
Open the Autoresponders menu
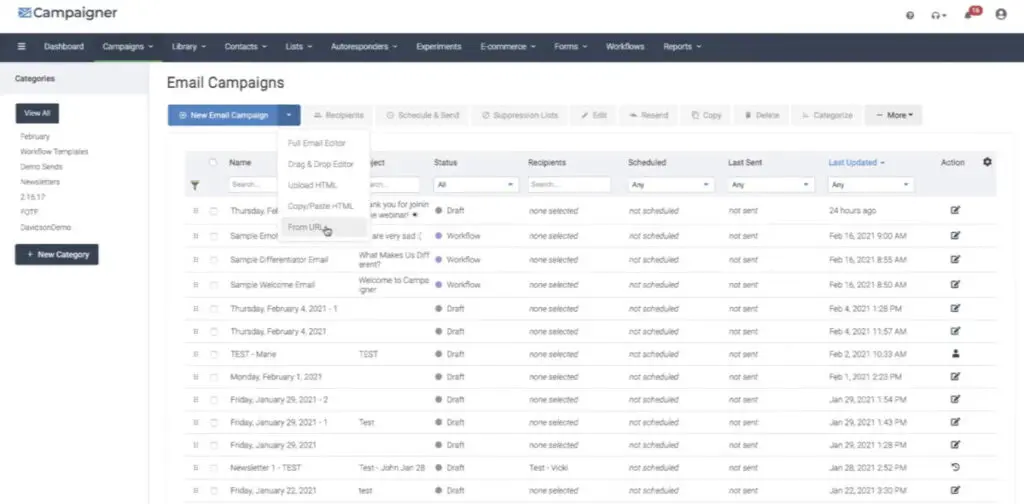coord(366,47)
